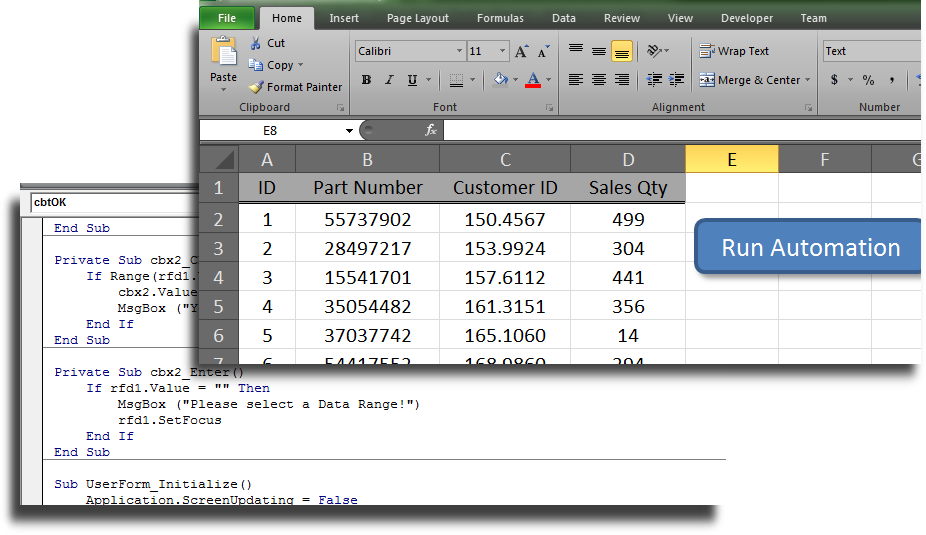This screenshot has width=926, height=535.
Task: Switch to the Page Layout tab
Action: pos(418,18)
